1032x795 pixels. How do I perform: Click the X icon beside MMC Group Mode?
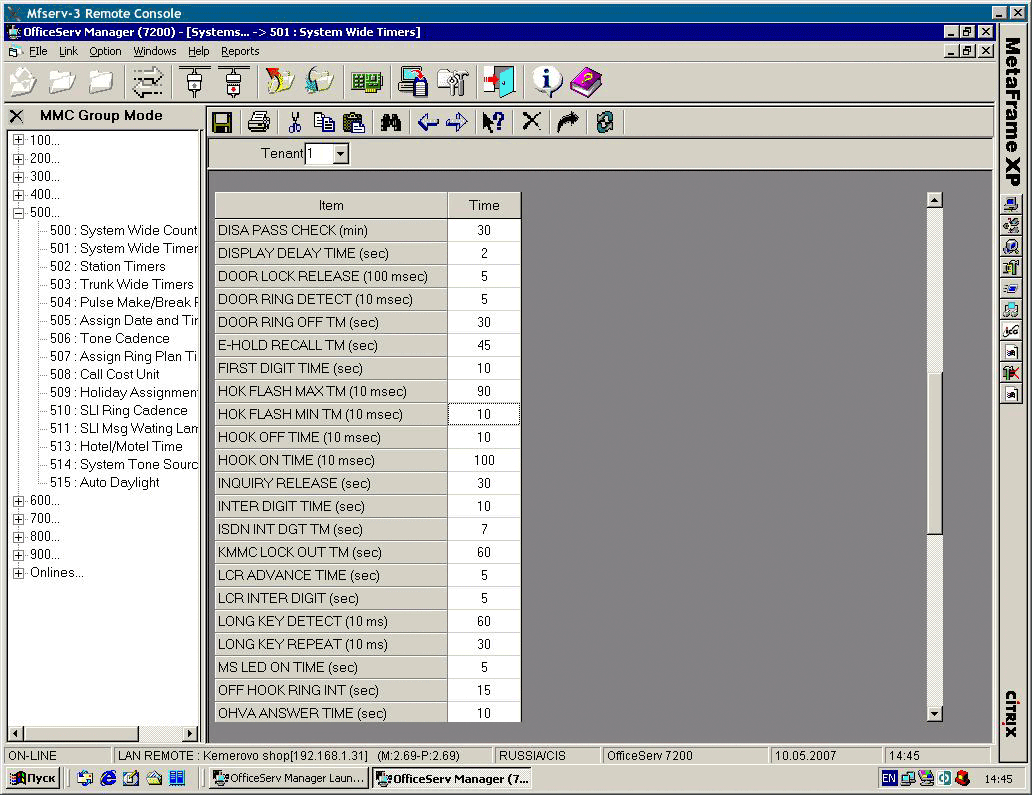[16, 116]
